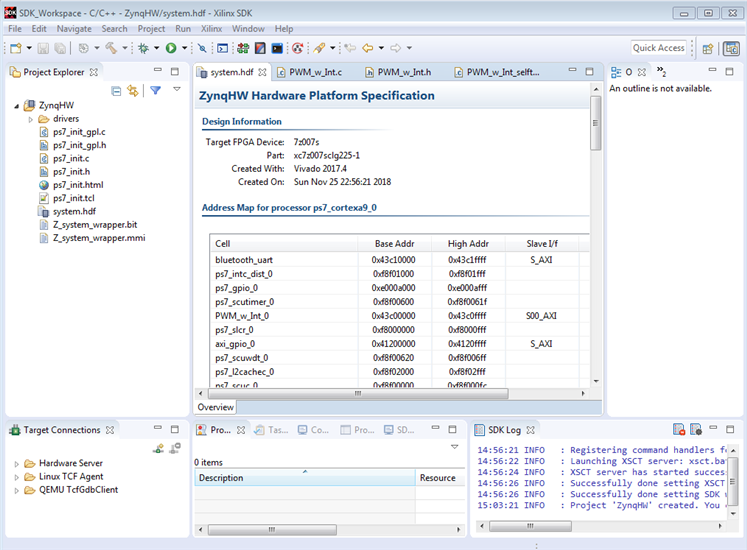Click the Project Explorer filter funnel icon
Image resolution: width=747 pixels, height=550 pixels.
pyautogui.click(x=156, y=90)
